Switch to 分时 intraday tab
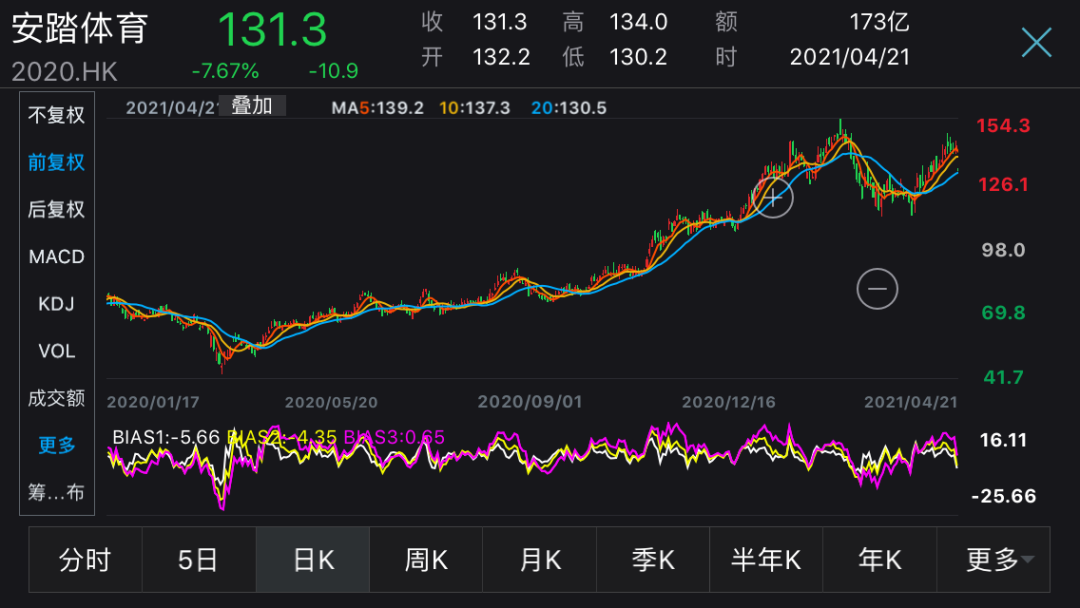Image resolution: width=1080 pixels, height=608 pixels. [x=85, y=560]
